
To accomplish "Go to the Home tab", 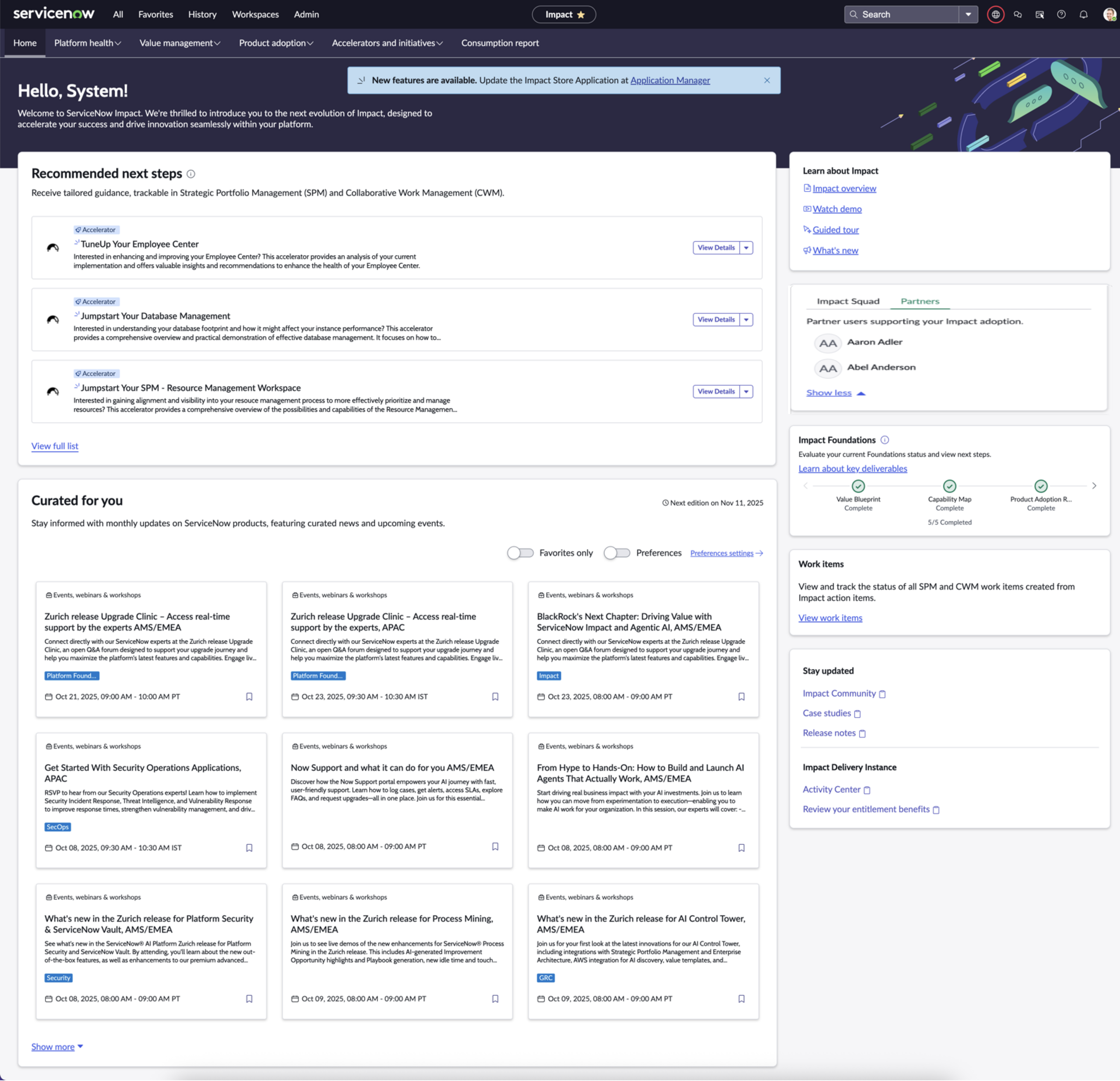I will pyautogui.click(x=25, y=43).
